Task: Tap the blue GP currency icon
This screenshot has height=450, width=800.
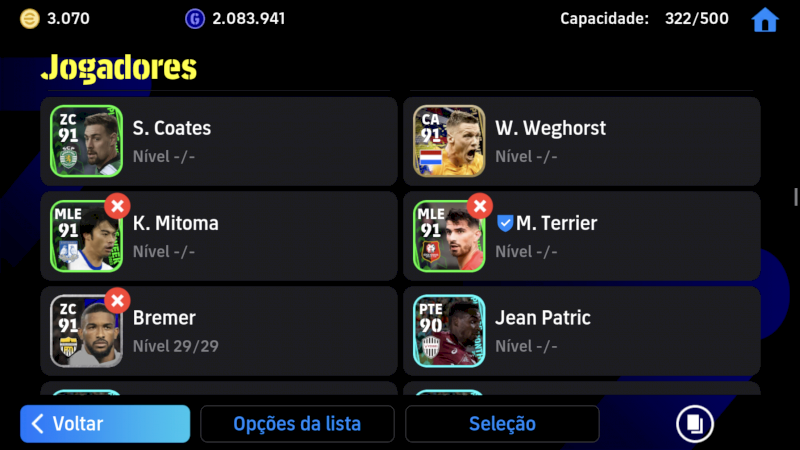Action: (195, 19)
